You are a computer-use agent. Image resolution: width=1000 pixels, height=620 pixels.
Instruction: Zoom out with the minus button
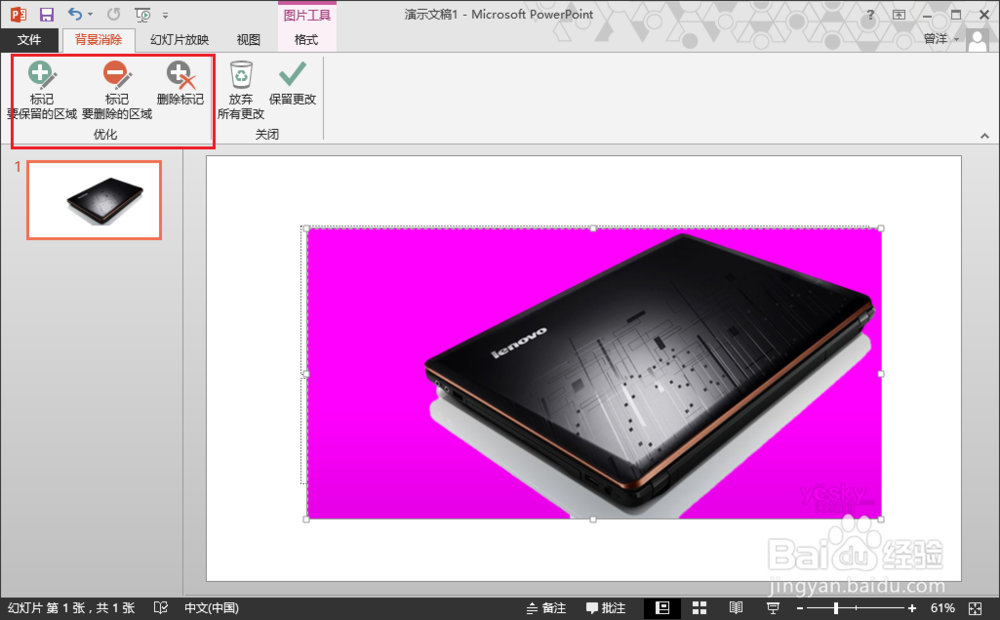pos(800,609)
